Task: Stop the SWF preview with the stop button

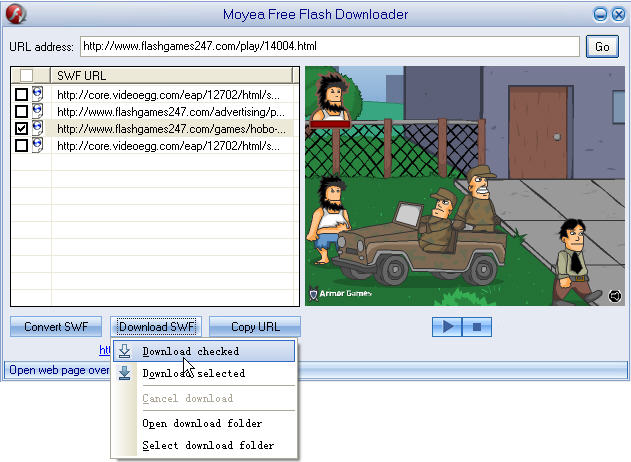Action: [477, 326]
